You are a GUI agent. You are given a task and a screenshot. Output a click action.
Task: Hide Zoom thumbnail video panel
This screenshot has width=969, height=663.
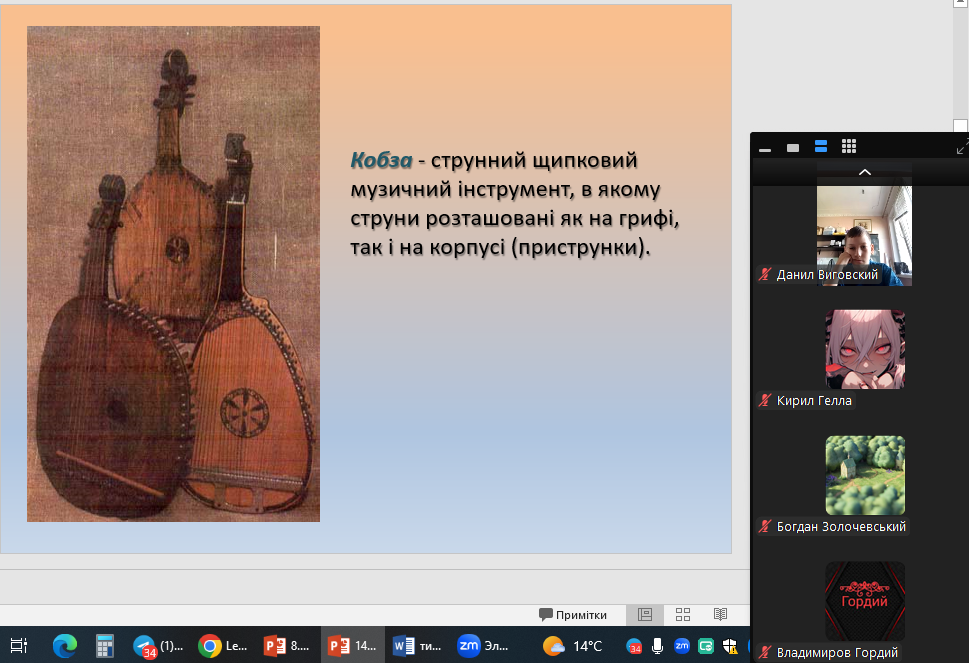click(x=765, y=148)
